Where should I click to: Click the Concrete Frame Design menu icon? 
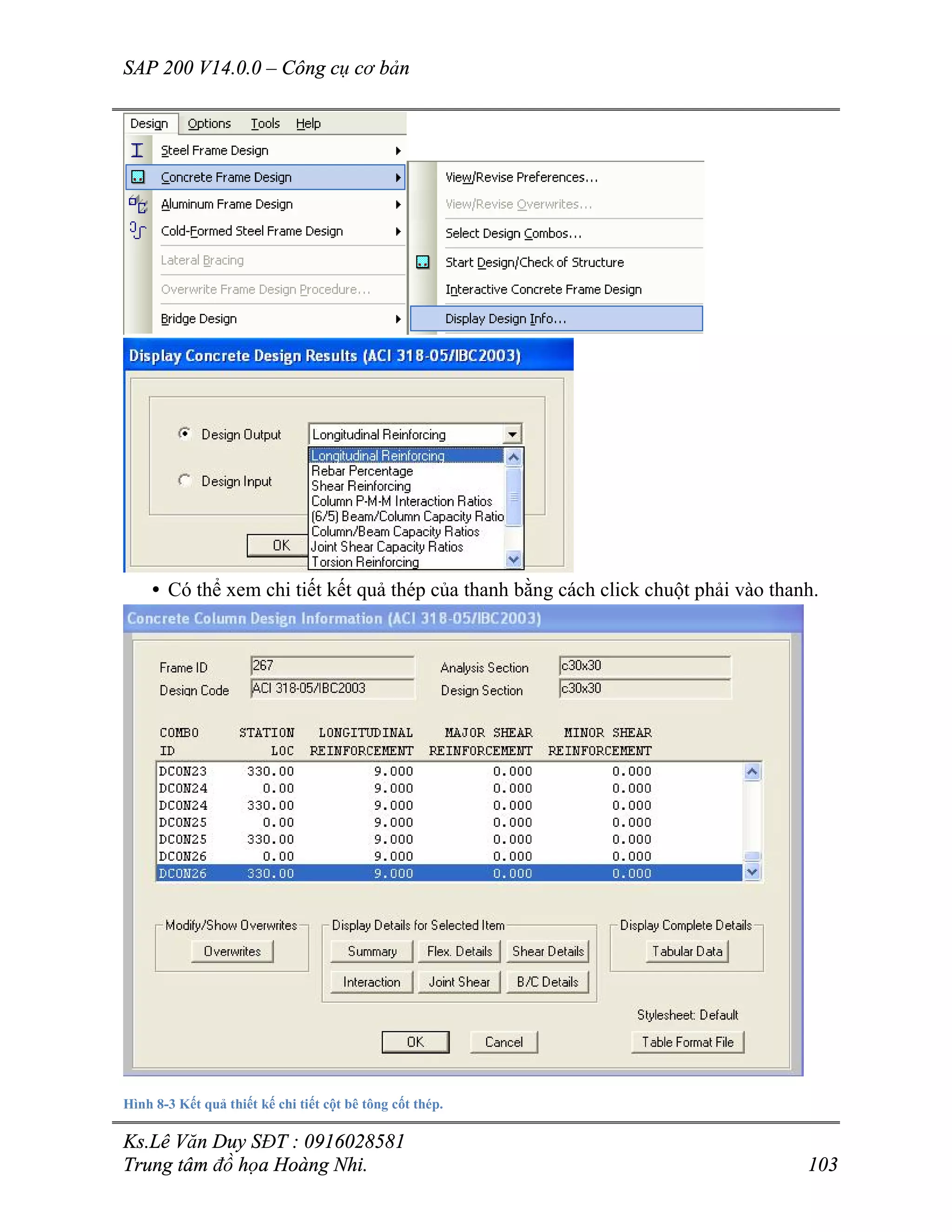[x=138, y=177]
